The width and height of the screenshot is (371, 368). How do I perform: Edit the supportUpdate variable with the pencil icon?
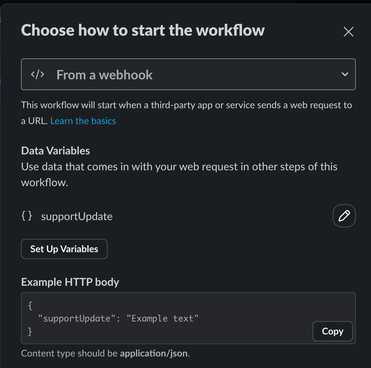(x=344, y=216)
